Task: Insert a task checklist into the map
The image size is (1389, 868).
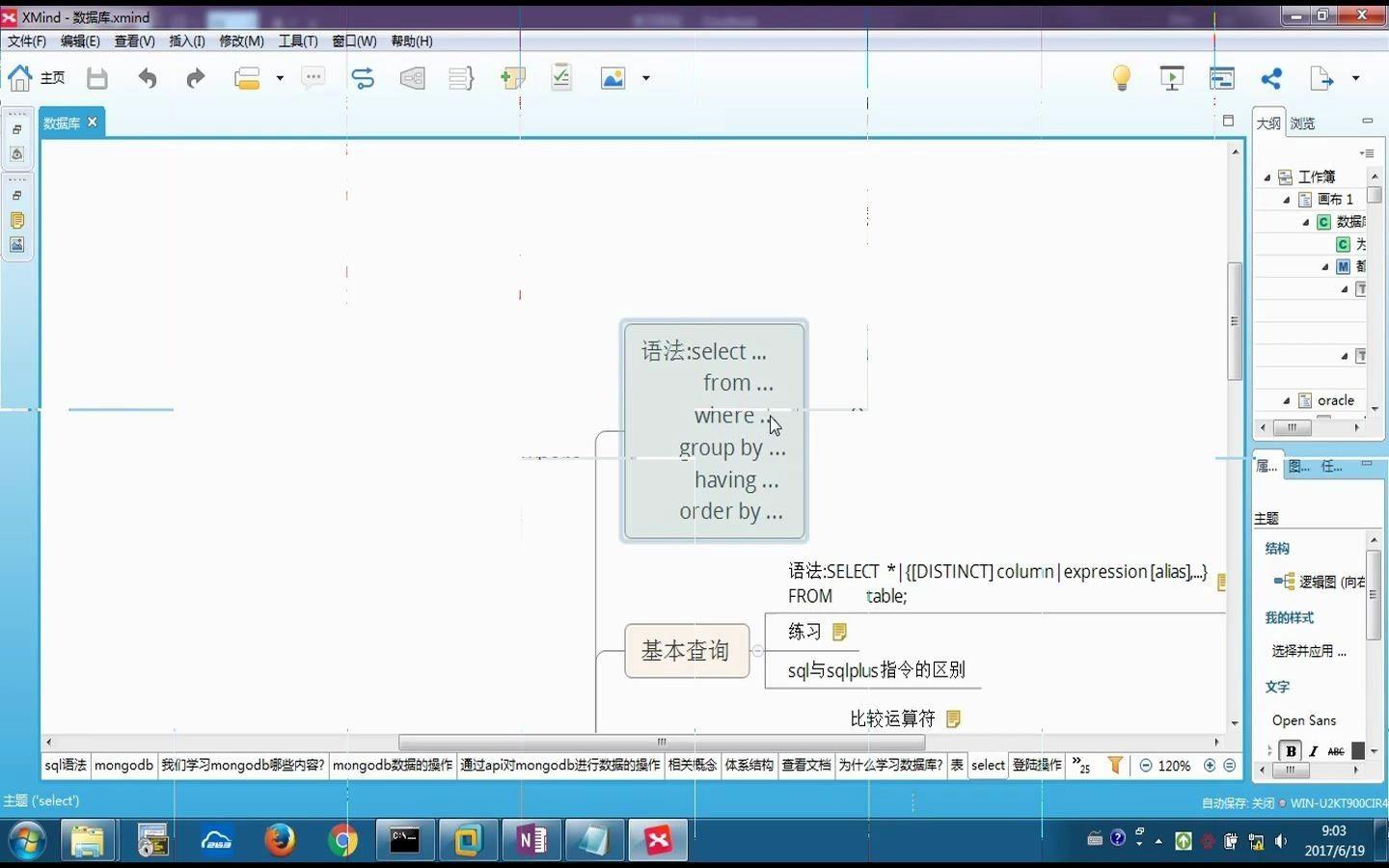Action: click(560, 78)
